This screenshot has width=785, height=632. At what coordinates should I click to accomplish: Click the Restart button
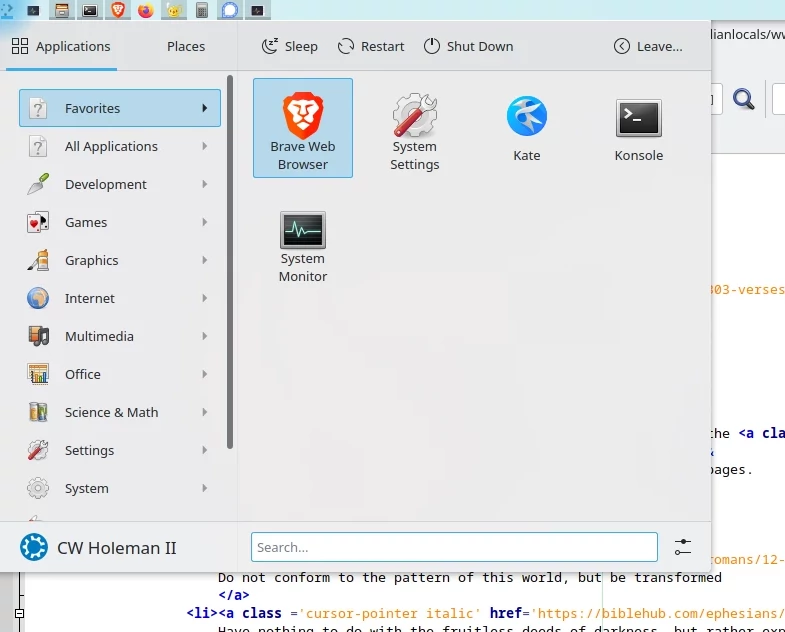(x=371, y=46)
